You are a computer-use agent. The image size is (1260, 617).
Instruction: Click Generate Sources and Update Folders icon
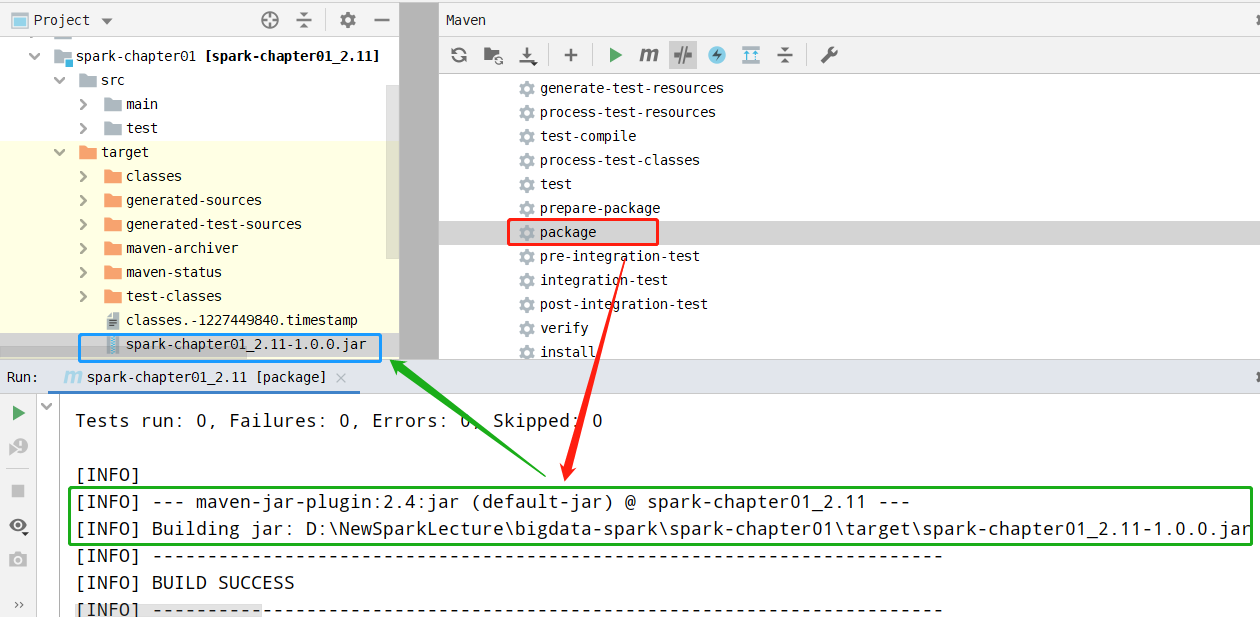point(493,55)
